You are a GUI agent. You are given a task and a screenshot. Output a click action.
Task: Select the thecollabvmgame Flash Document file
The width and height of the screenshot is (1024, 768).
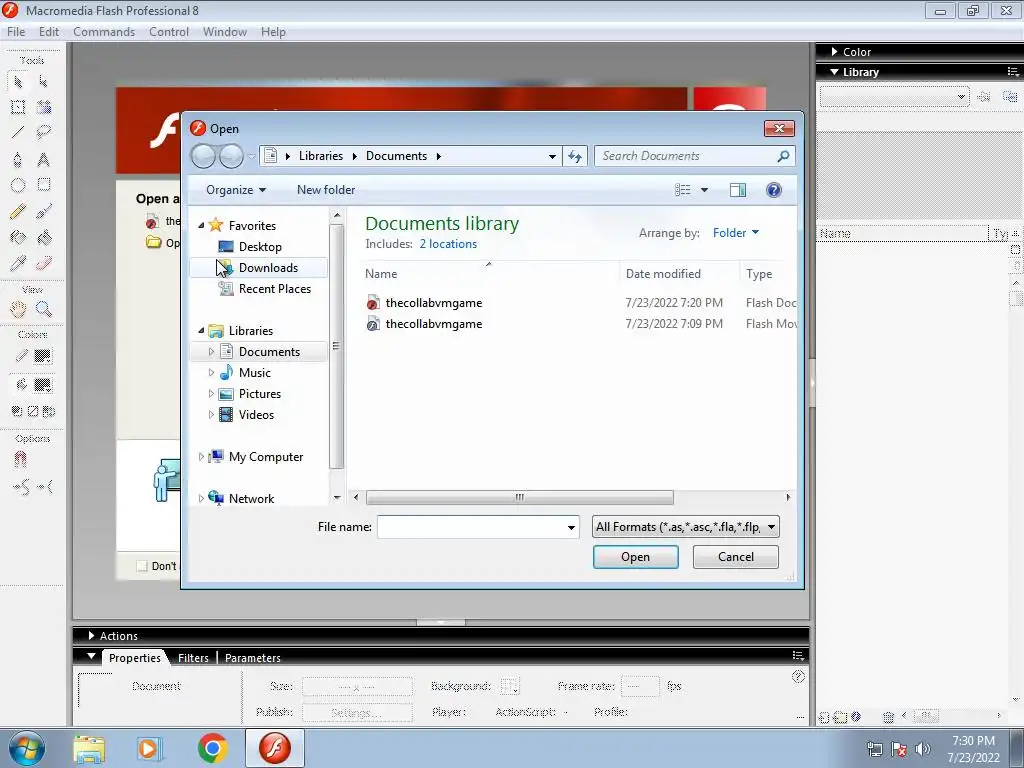click(x=434, y=303)
